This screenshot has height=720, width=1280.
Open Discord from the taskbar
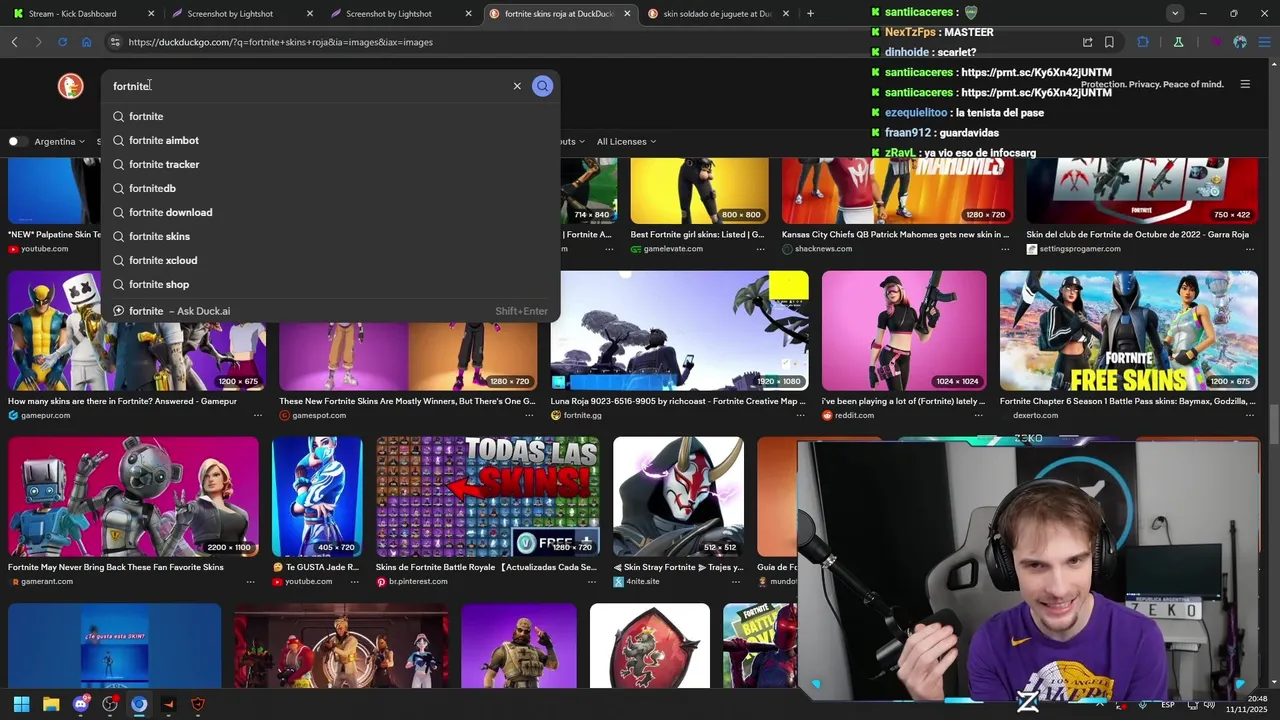point(81,704)
